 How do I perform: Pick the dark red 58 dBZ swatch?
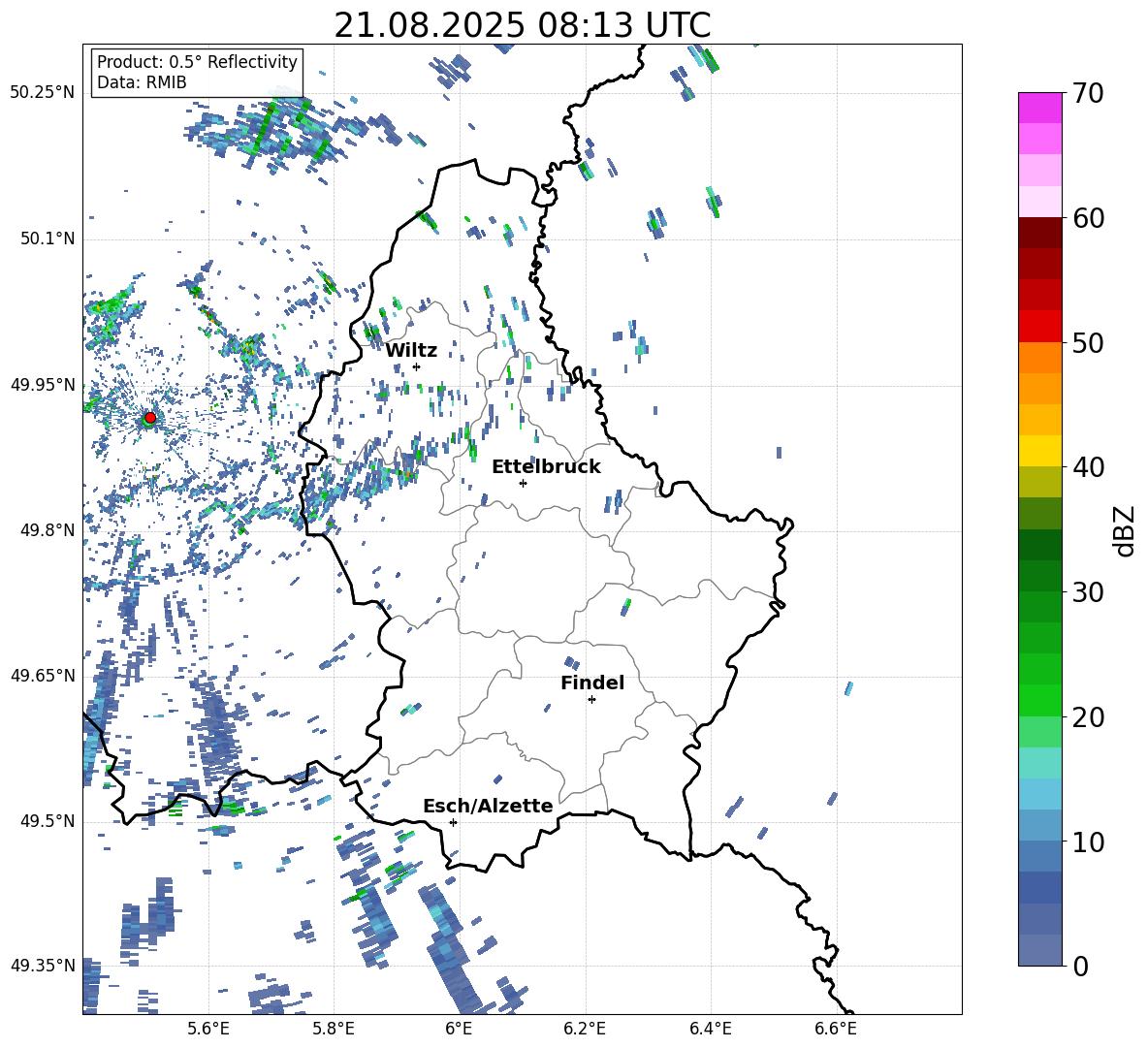click(x=1039, y=233)
